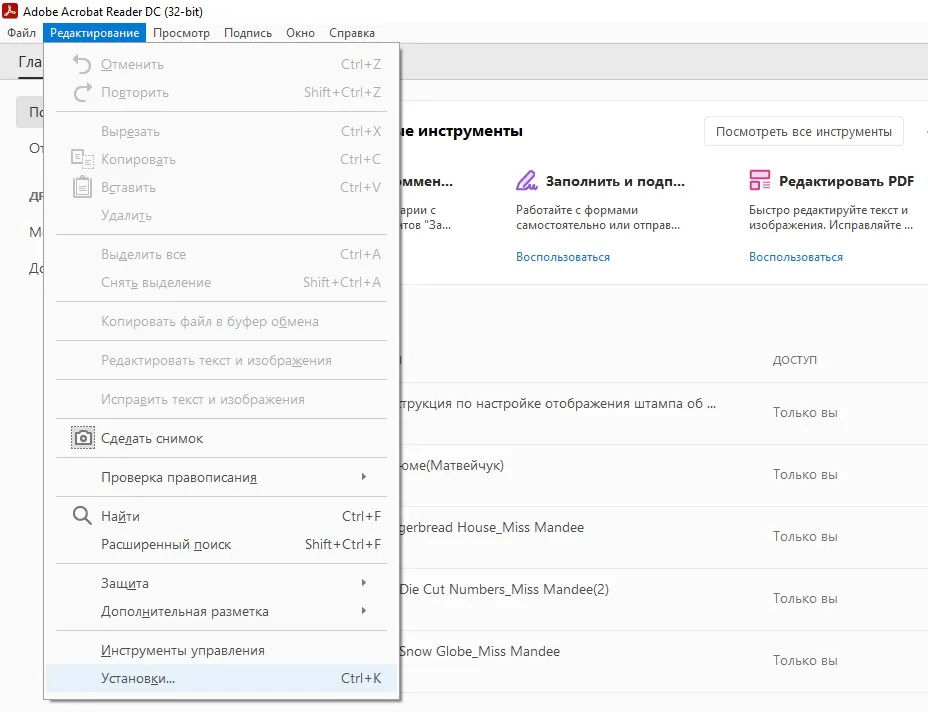
Task: Click the Redo arrow icon beside Повторить
Action: pyautogui.click(x=82, y=92)
